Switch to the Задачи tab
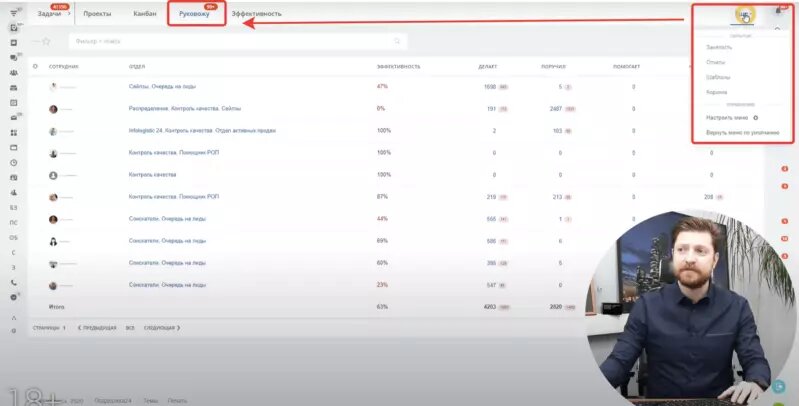The height and width of the screenshot is (406, 799). click(49, 14)
